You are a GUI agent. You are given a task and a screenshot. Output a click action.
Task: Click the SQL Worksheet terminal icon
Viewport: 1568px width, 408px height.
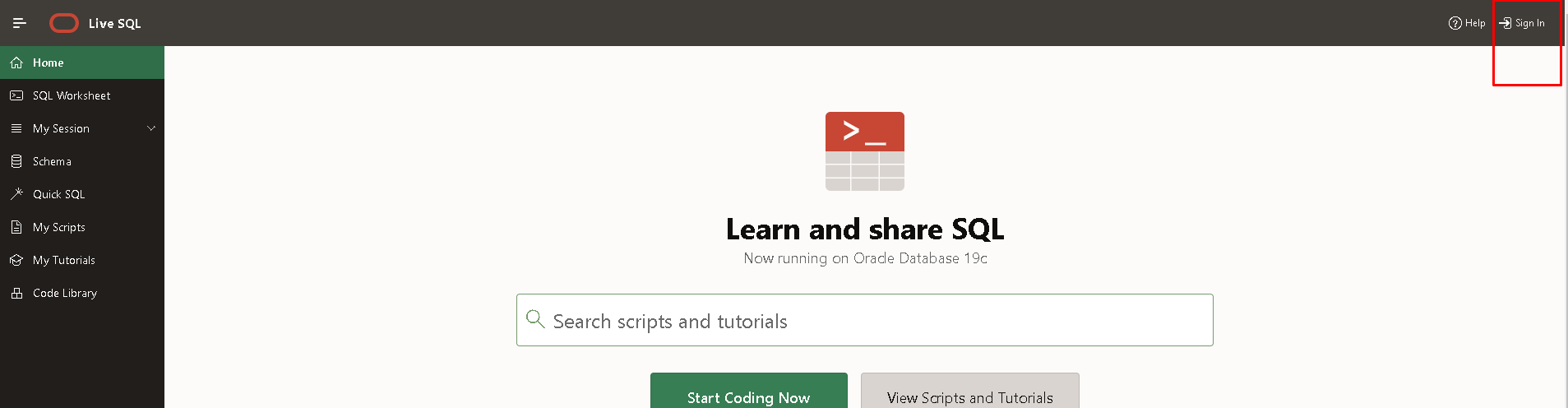pos(16,95)
